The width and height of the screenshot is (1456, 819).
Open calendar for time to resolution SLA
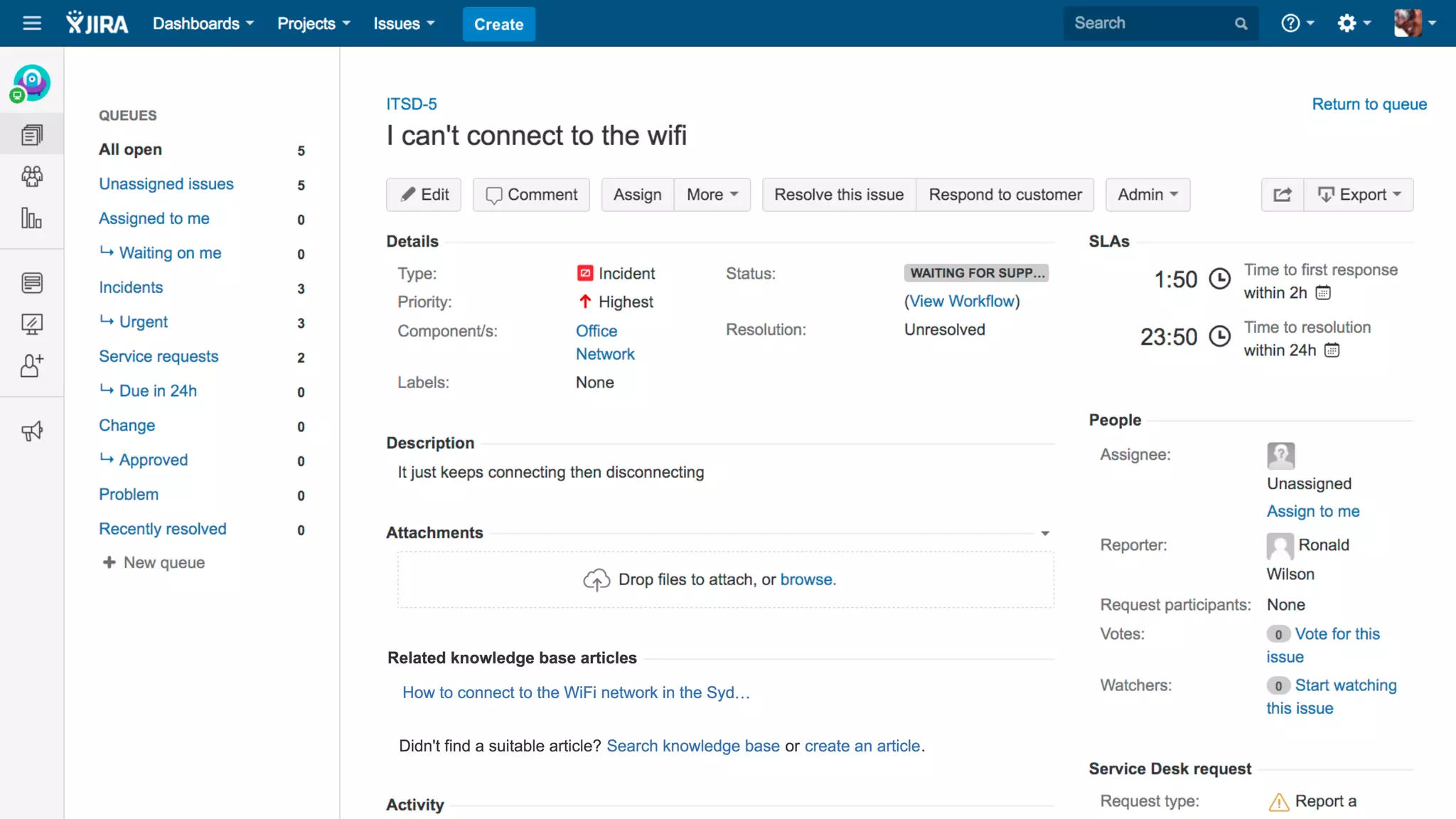pos(1332,350)
